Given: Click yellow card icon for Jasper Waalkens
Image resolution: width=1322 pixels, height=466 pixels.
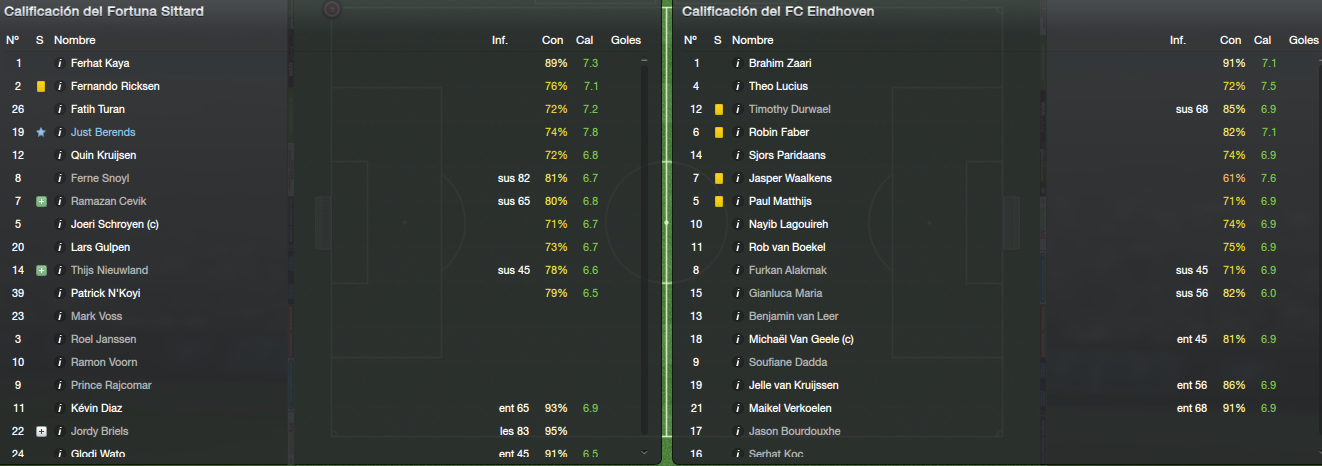Looking at the screenshot, I should tap(719, 178).
